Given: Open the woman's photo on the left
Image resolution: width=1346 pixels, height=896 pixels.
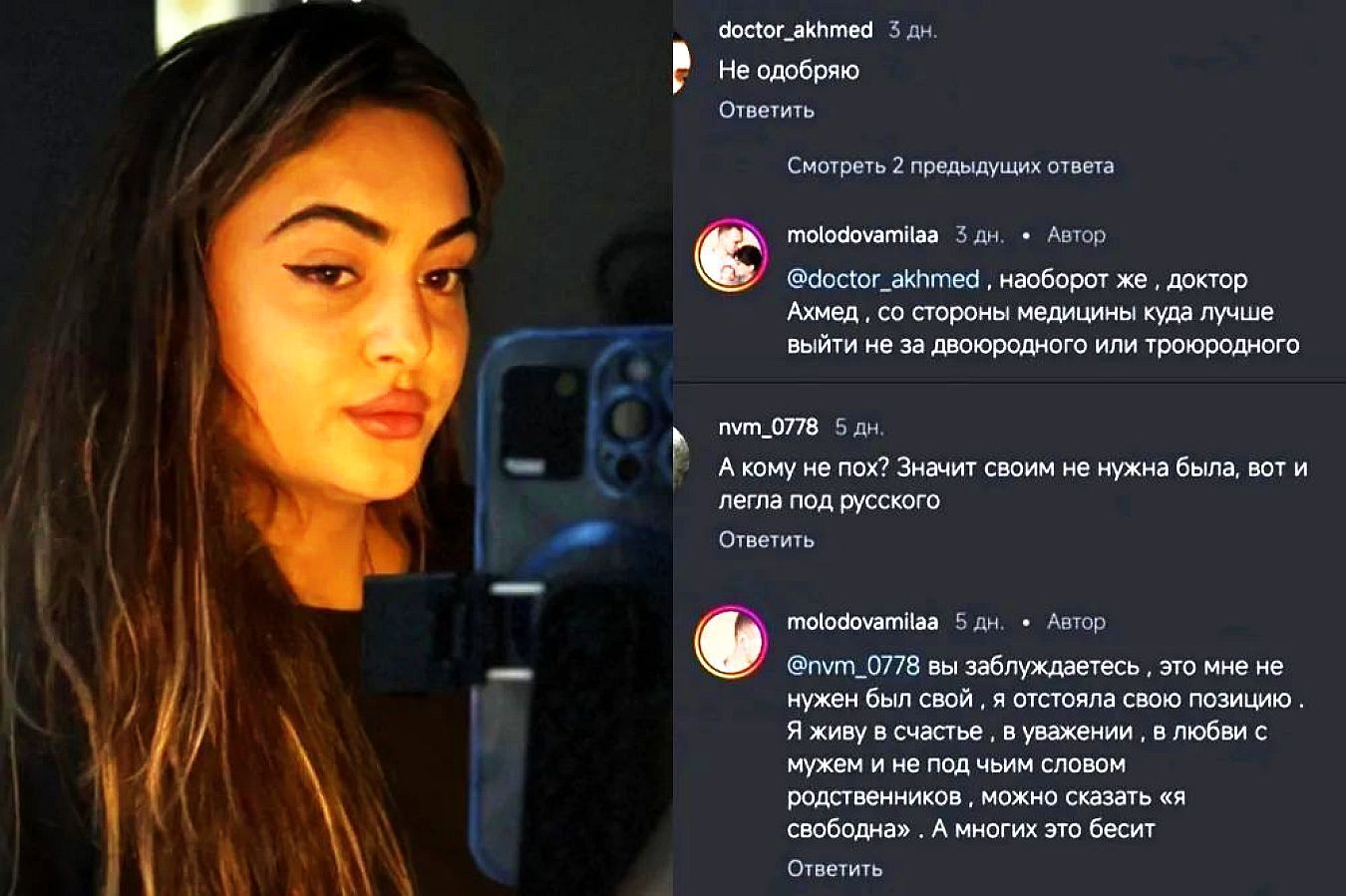Looking at the screenshot, I should tap(336, 448).
